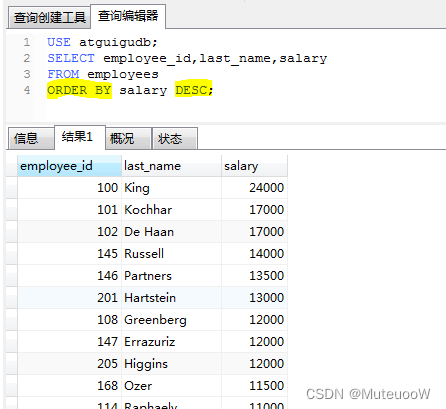Click salary cell 11500
Viewport: 446px width, 409px height.
click(254, 386)
